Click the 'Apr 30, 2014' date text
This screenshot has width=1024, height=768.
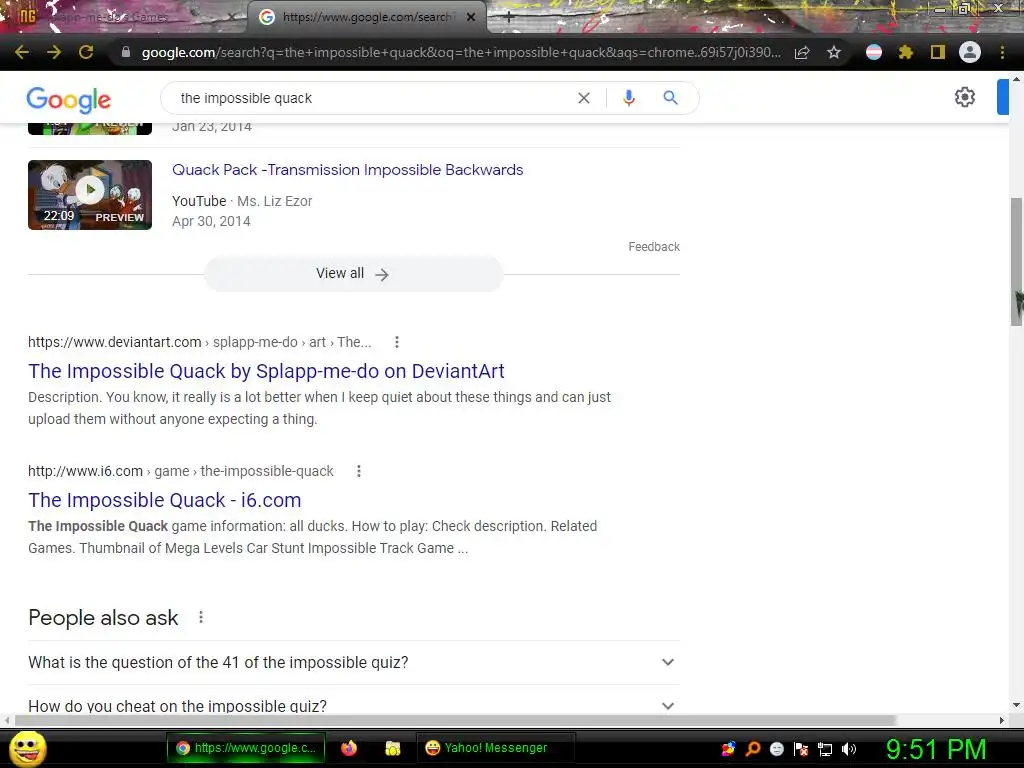[211, 221]
